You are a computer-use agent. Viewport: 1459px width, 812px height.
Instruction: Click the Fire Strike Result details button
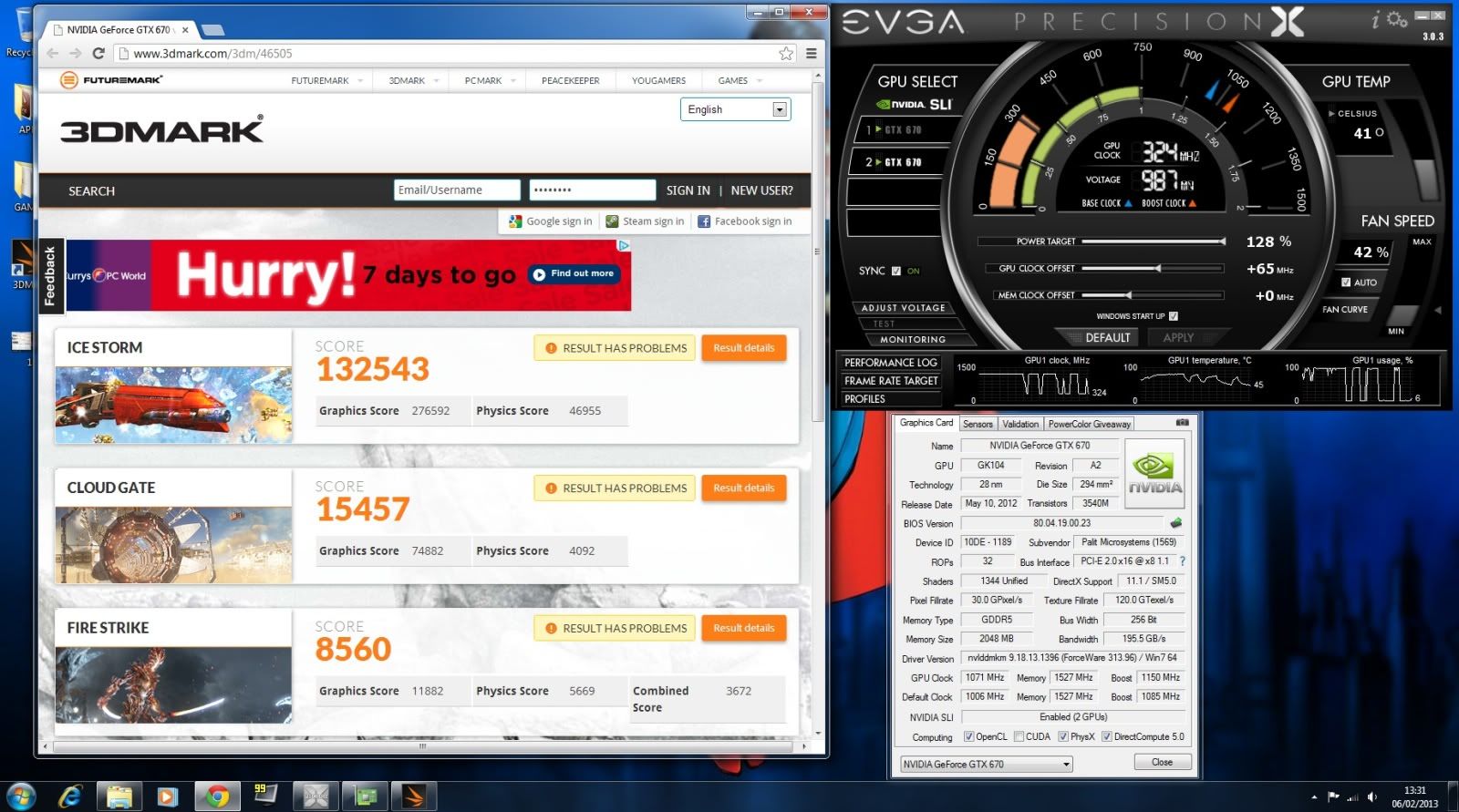pos(743,628)
